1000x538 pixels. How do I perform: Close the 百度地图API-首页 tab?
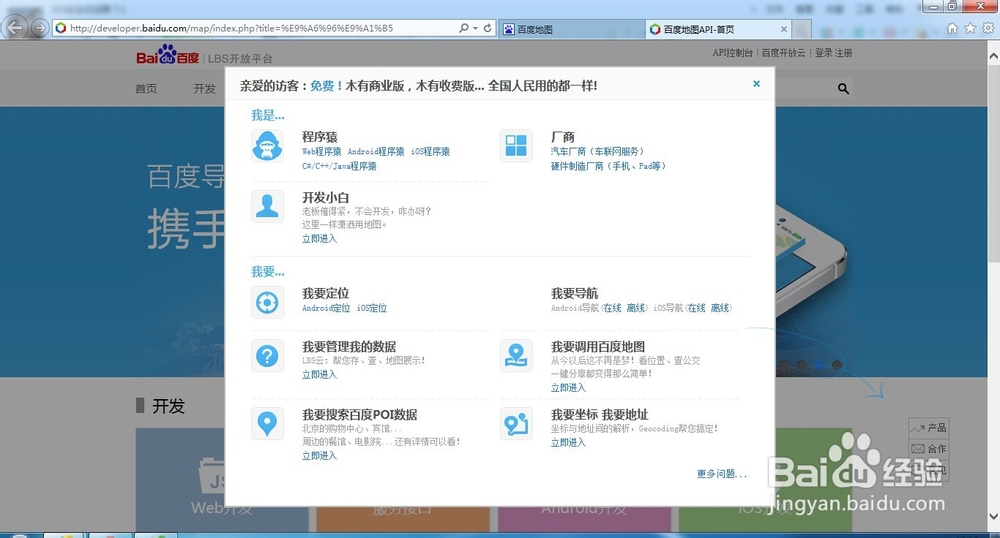(x=784, y=29)
